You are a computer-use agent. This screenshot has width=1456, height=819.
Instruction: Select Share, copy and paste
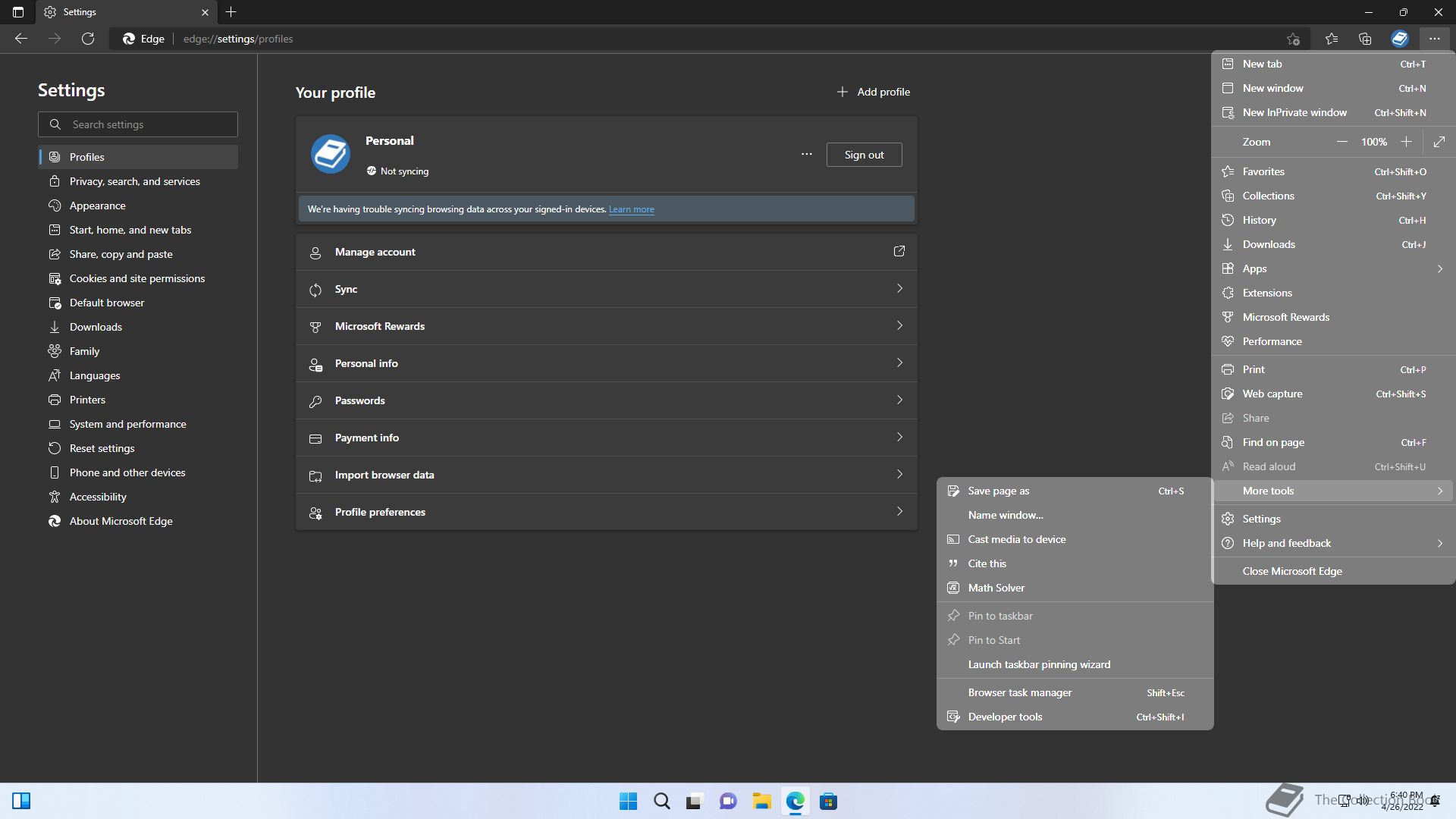coord(138,254)
